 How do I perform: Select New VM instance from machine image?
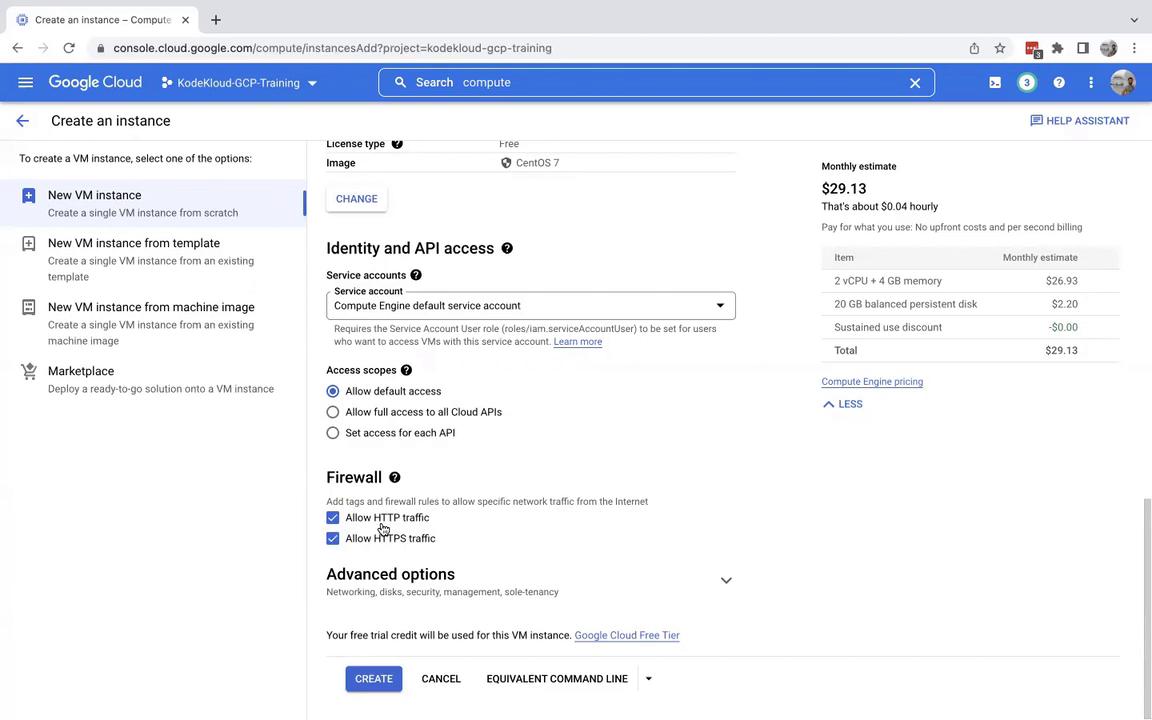tap(153, 323)
